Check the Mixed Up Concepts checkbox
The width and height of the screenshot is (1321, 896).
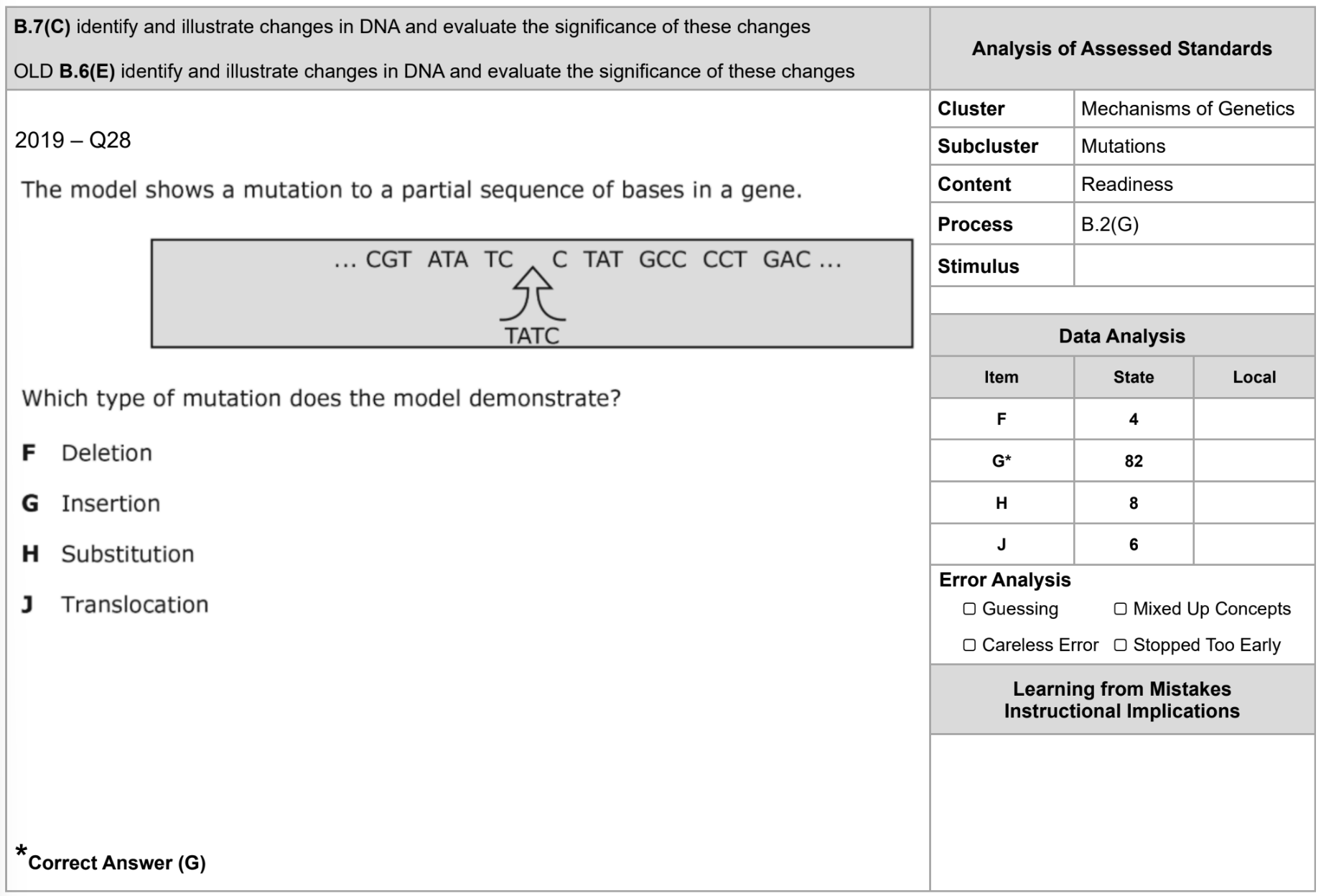(x=1120, y=609)
